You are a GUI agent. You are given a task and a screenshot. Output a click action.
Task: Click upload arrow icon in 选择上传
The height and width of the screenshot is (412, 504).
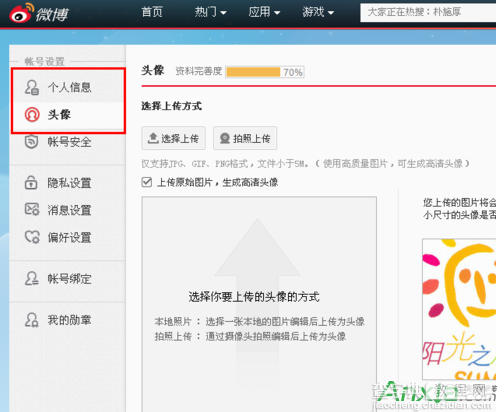[153, 138]
